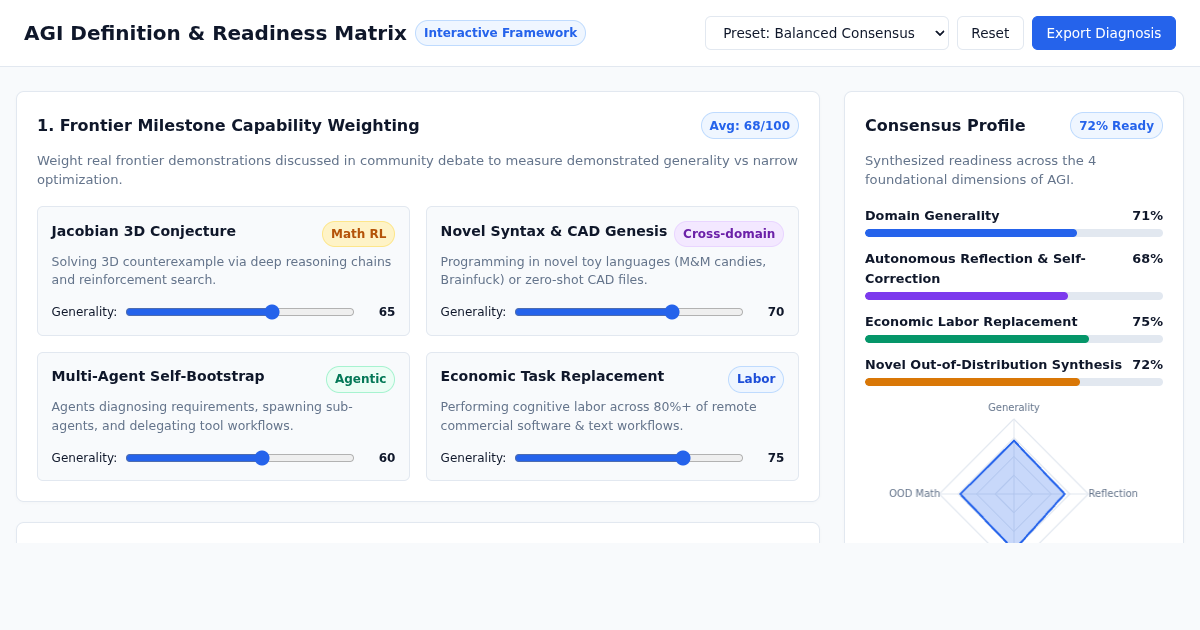Click the Agentic tag

tap(360, 379)
